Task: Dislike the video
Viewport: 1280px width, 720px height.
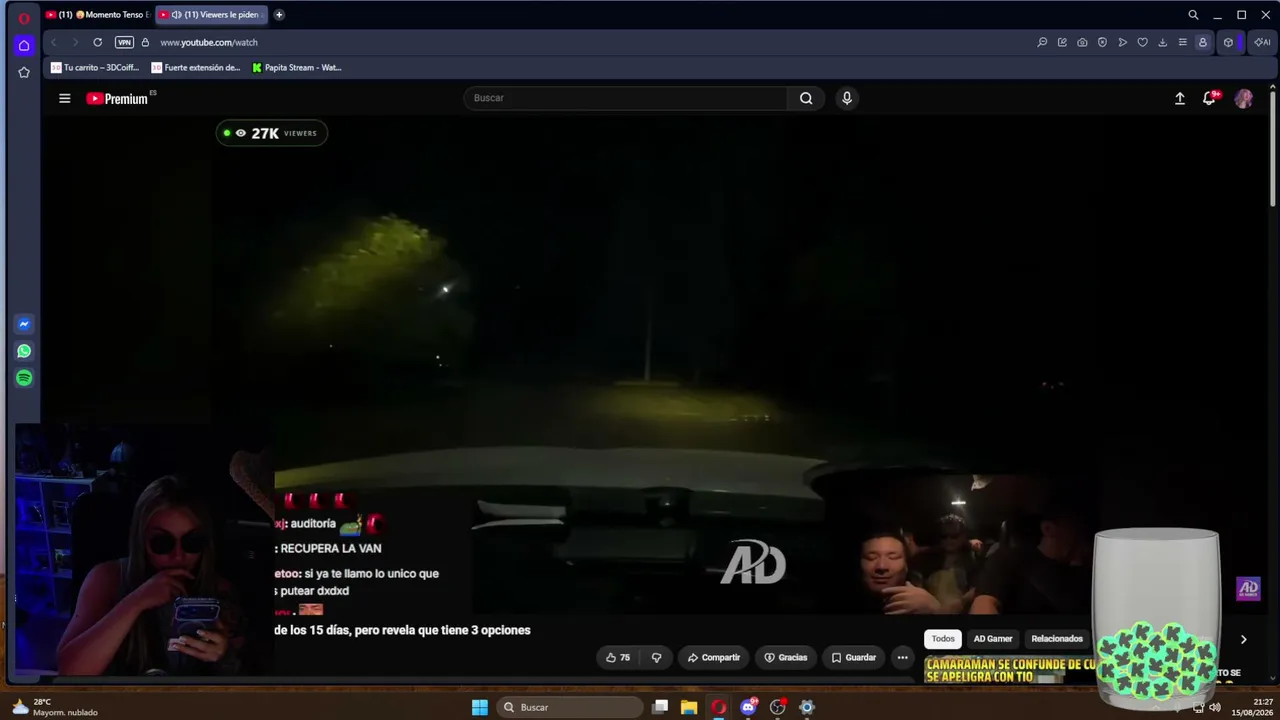Action: click(656, 657)
